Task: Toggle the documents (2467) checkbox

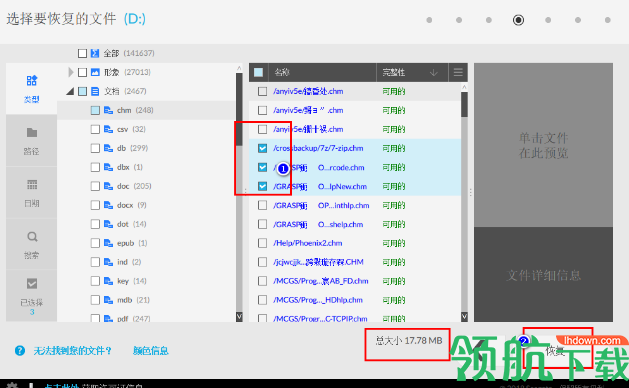Action: [82, 91]
